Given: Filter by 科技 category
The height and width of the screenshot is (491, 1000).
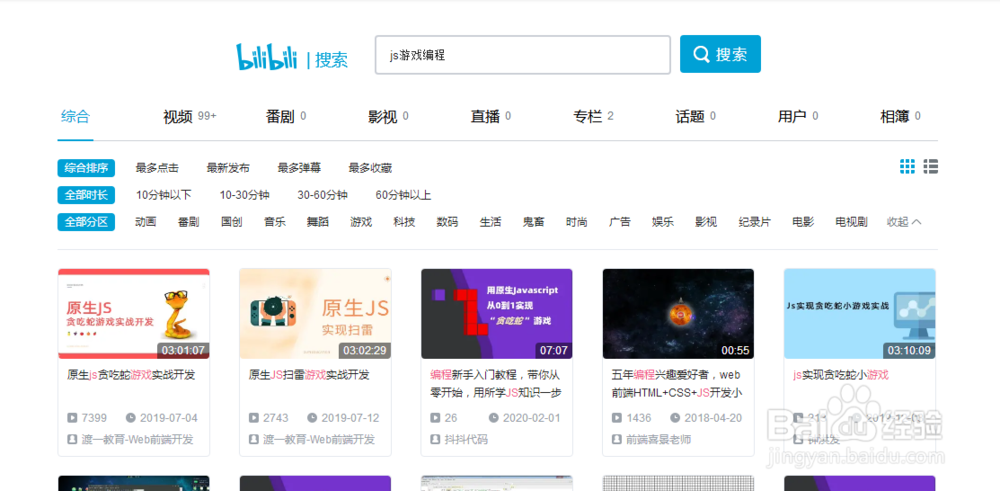Looking at the screenshot, I should coord(404,222).
